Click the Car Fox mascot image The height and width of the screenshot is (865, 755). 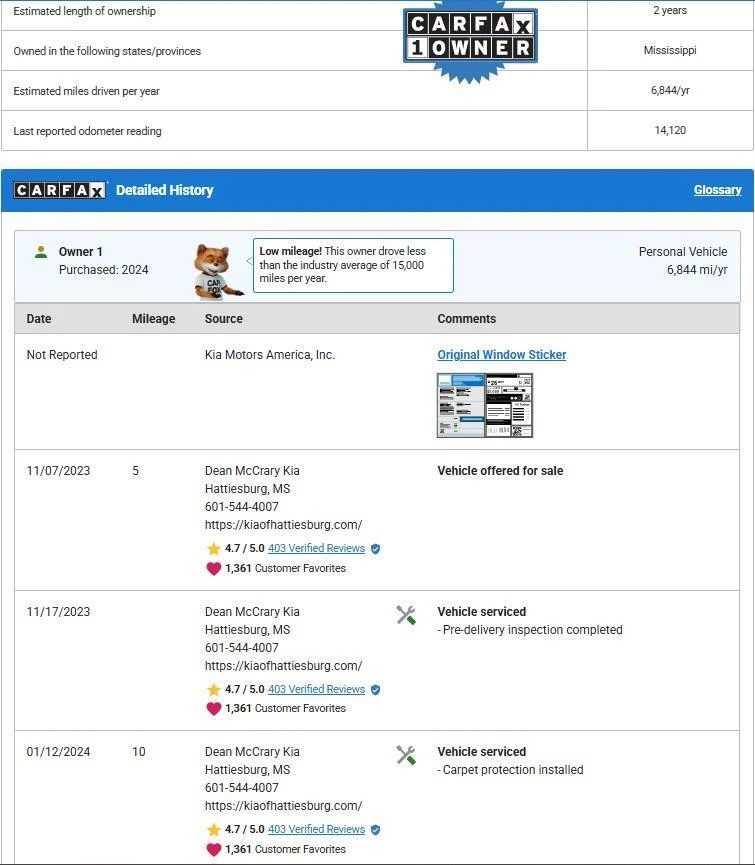tap(216, 271)
